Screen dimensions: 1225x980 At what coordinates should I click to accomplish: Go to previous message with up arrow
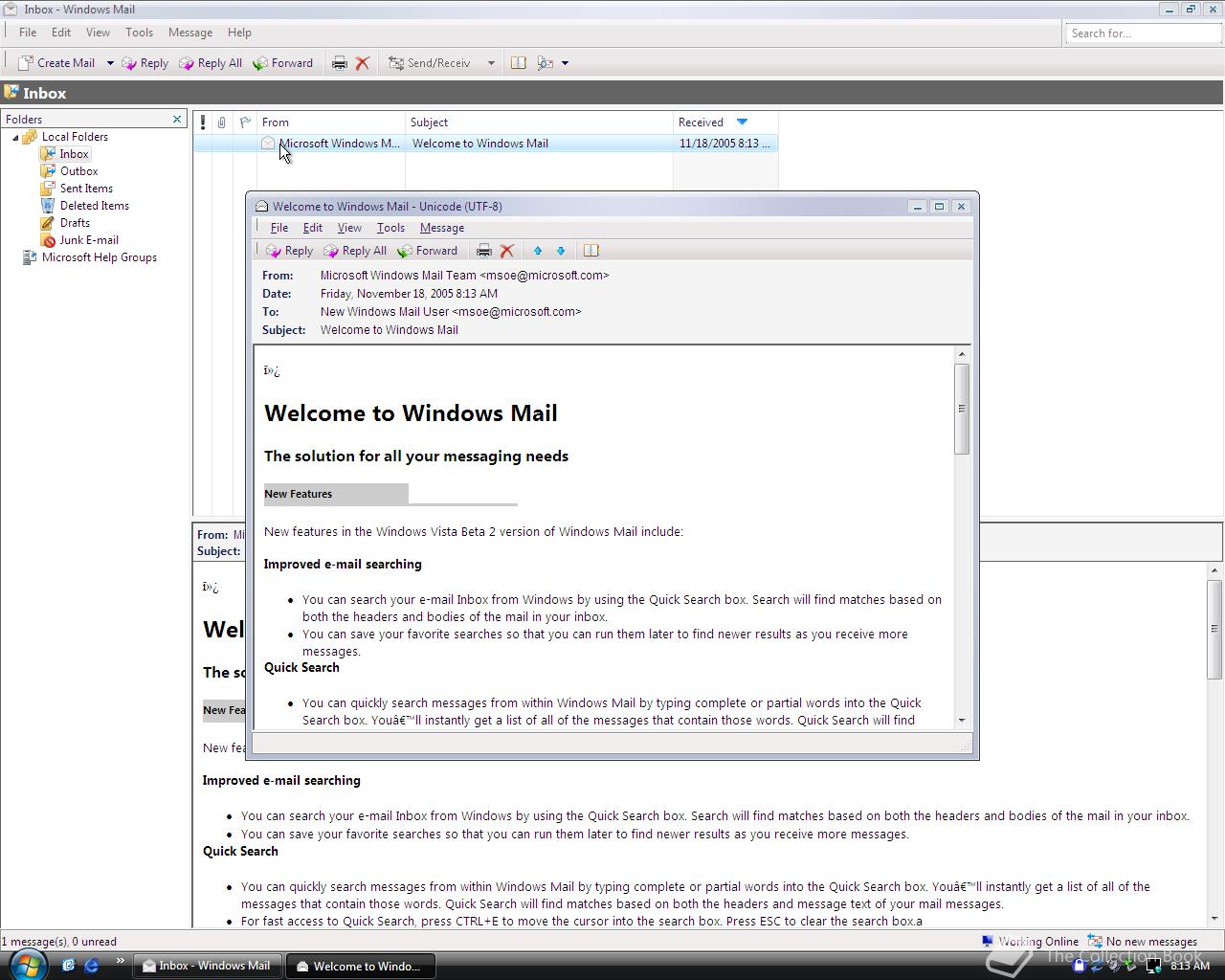[x=538, y=251]
